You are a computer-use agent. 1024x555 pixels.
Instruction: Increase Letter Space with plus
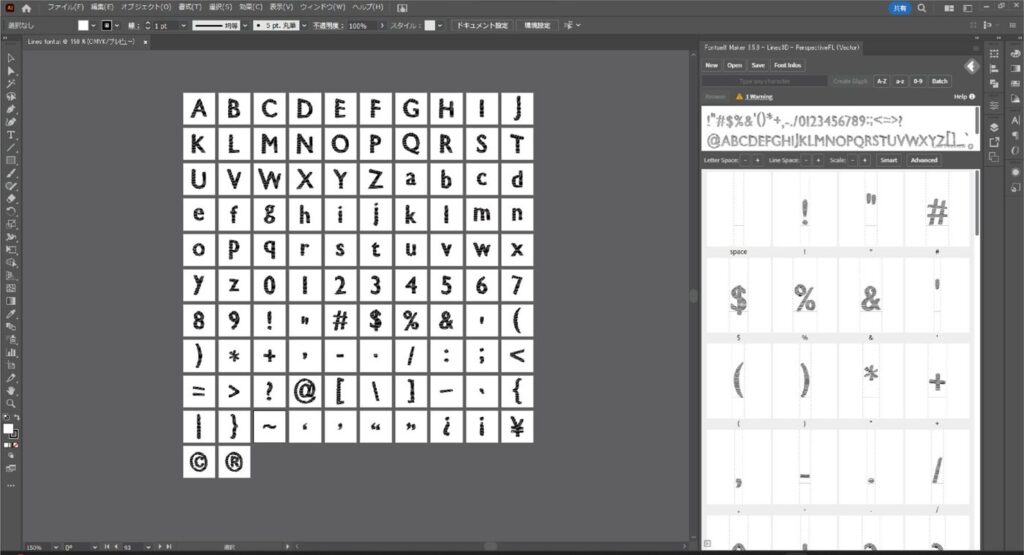click(758, 160)
